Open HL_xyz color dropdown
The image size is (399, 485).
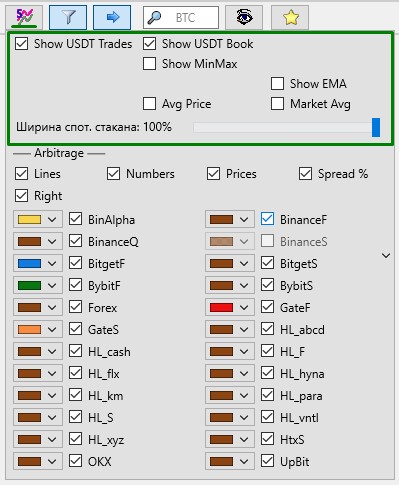point(38,439)
